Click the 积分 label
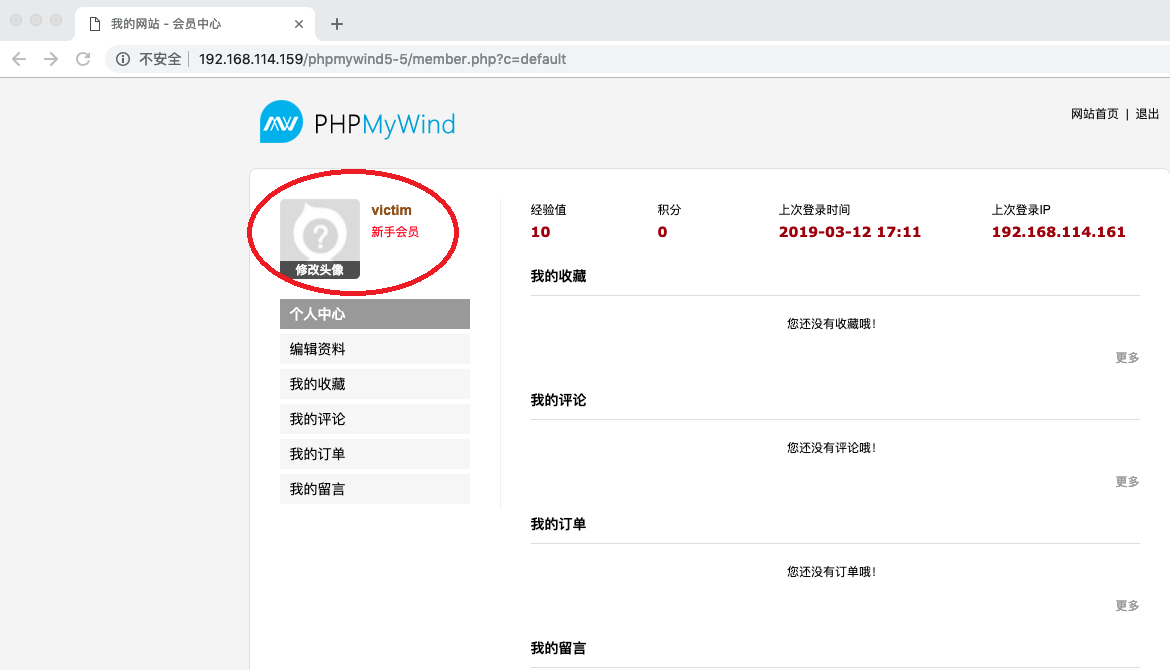The image size is (1170, 670). 669,210
